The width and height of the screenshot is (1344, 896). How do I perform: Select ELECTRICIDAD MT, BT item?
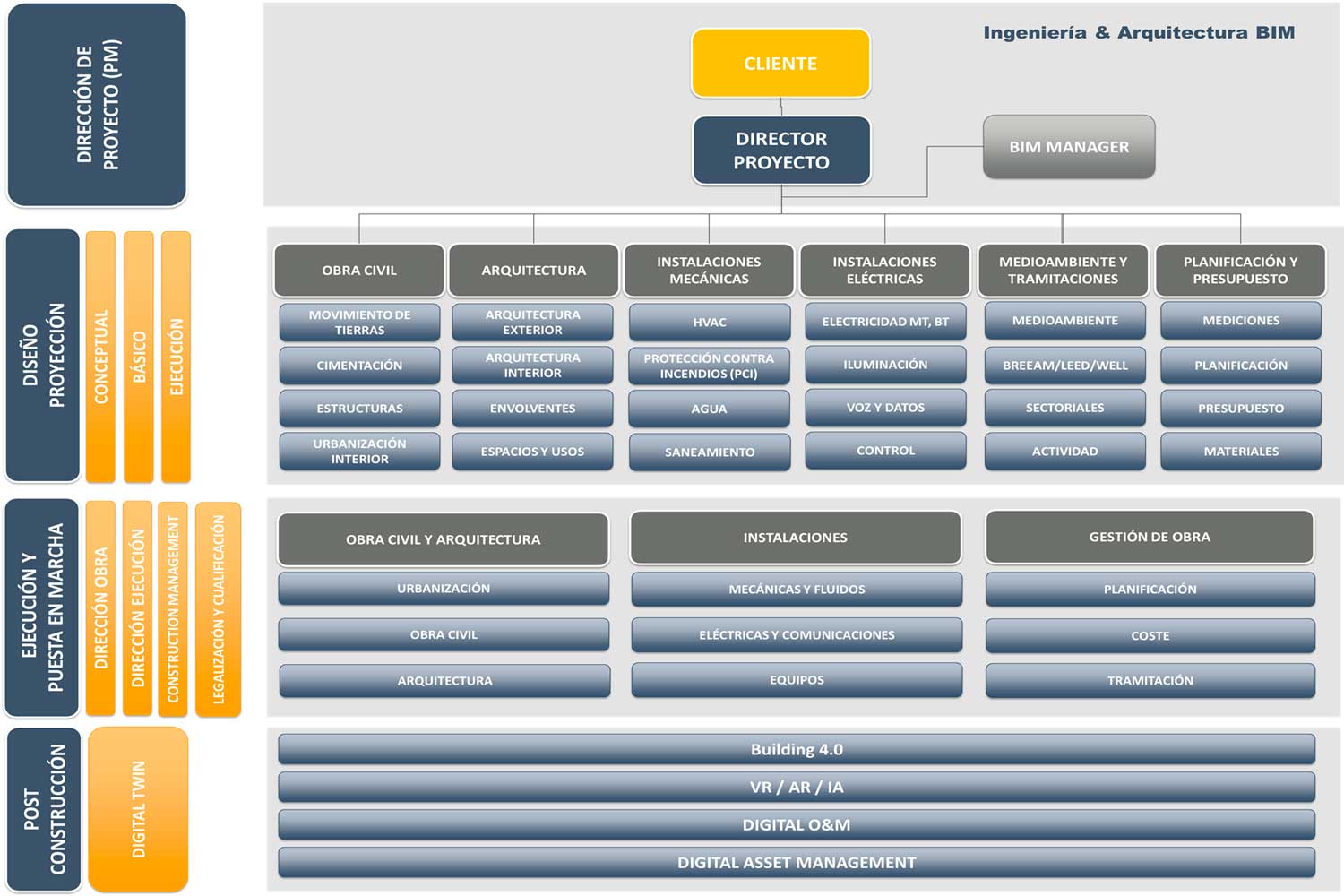pyautogui.click(x=885, y=322)
